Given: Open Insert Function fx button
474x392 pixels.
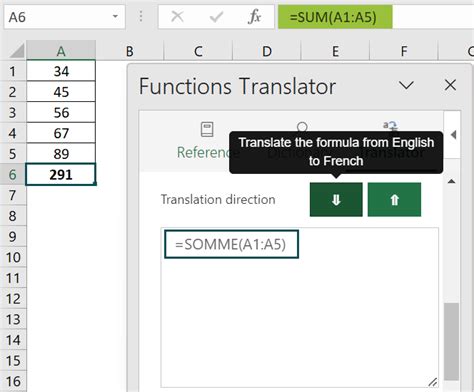Looking at the screenshot, I should 254,16.
